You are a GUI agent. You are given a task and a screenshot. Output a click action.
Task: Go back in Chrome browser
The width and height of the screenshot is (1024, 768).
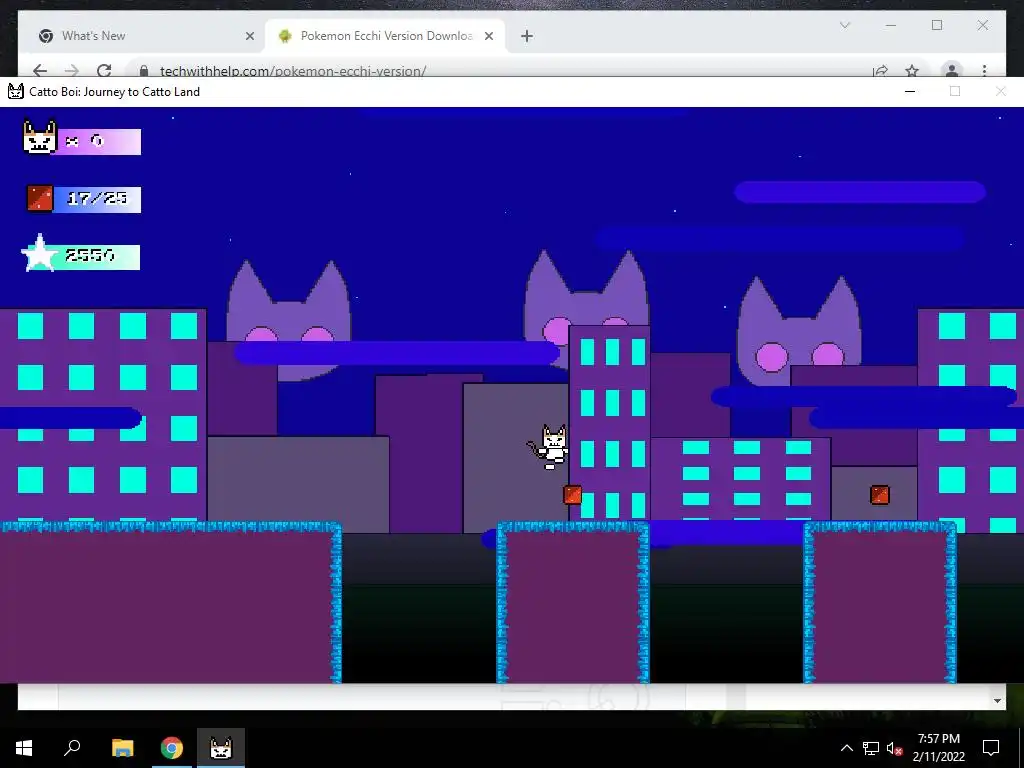[40, 71]
